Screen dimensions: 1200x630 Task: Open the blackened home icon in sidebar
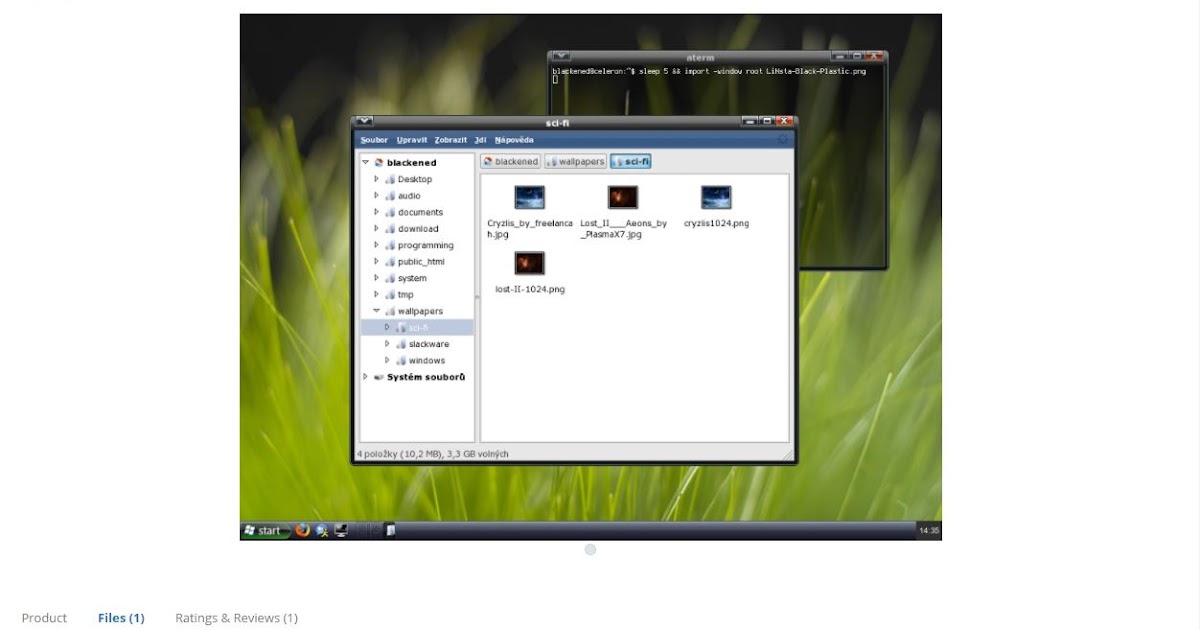point(379,161)
